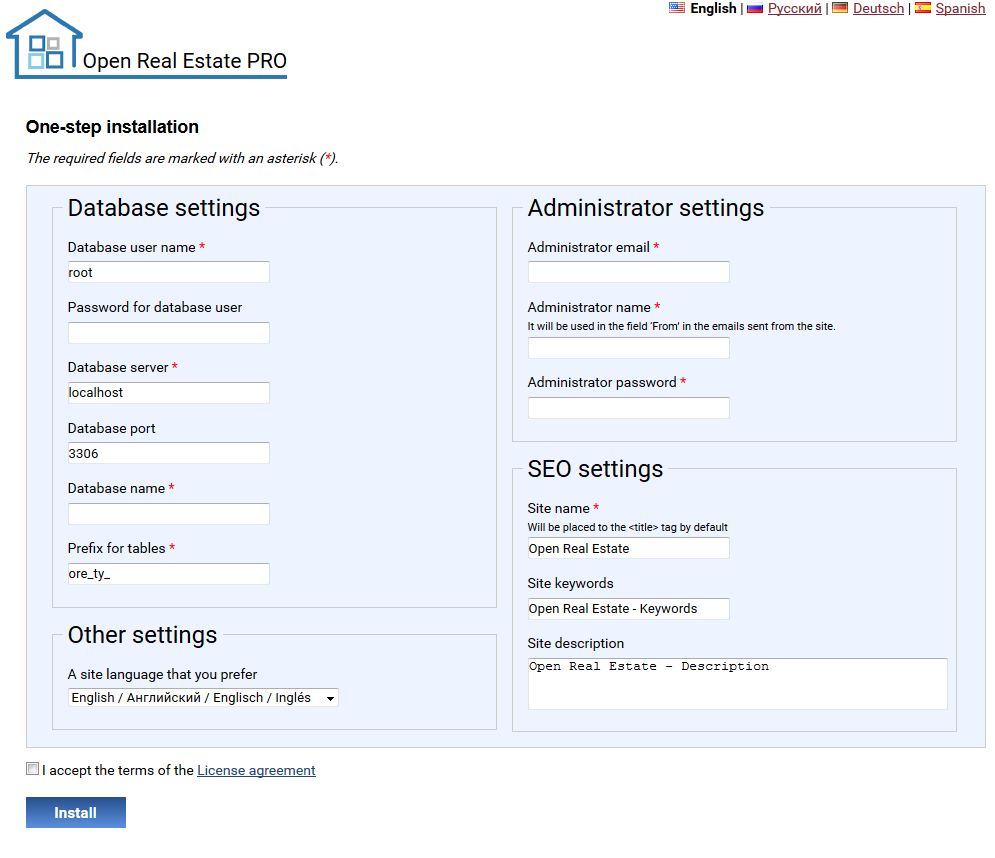The height and width of the screenshot is (858, 995).
Task: Click the Database user name field
Action: (x=168, y=272)
